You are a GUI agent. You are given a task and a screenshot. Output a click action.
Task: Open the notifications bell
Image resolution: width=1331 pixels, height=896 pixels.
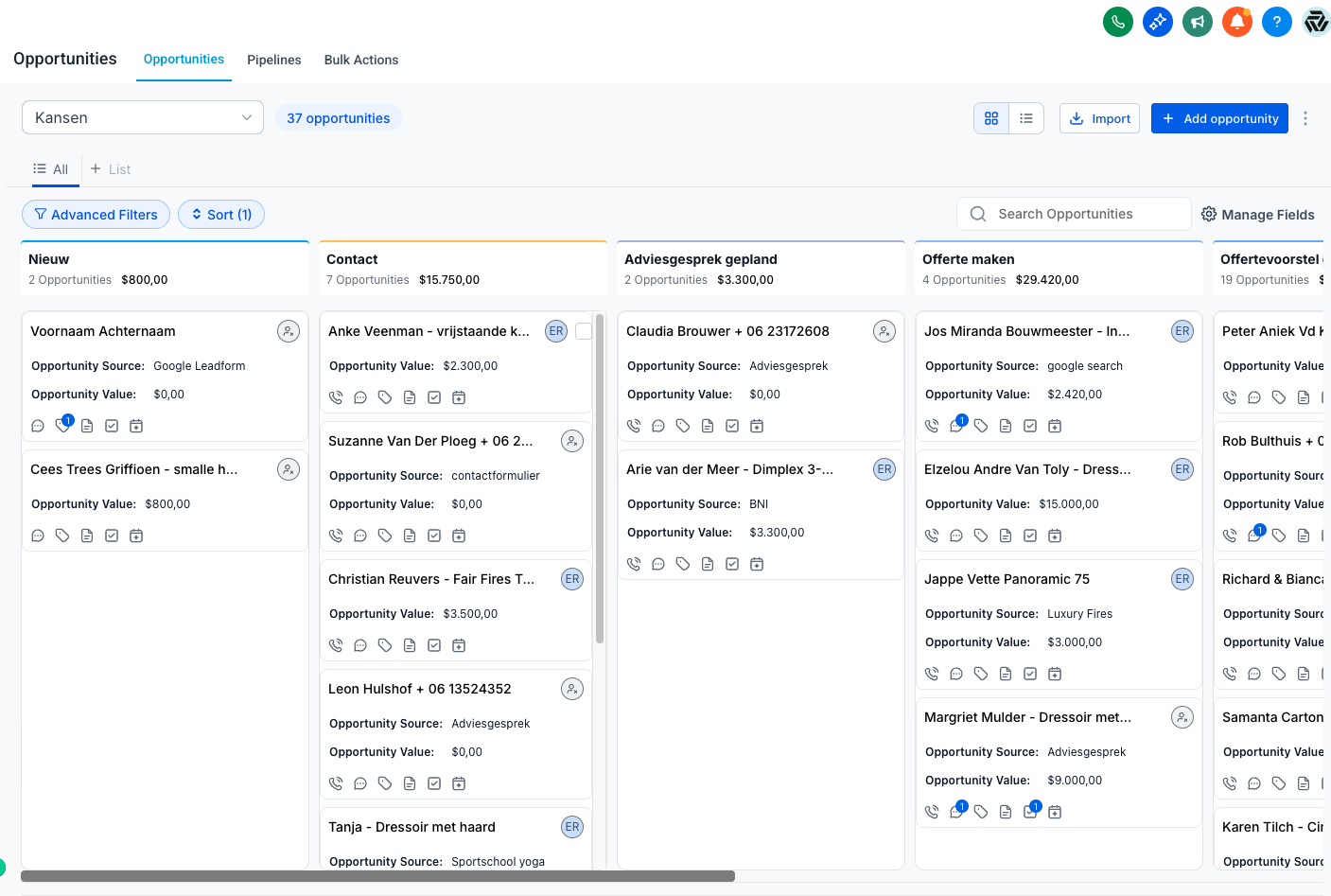point(1237,21)
